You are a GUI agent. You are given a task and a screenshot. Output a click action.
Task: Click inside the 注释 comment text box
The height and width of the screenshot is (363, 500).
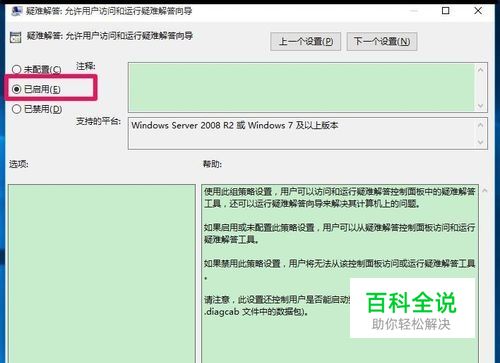301,87
